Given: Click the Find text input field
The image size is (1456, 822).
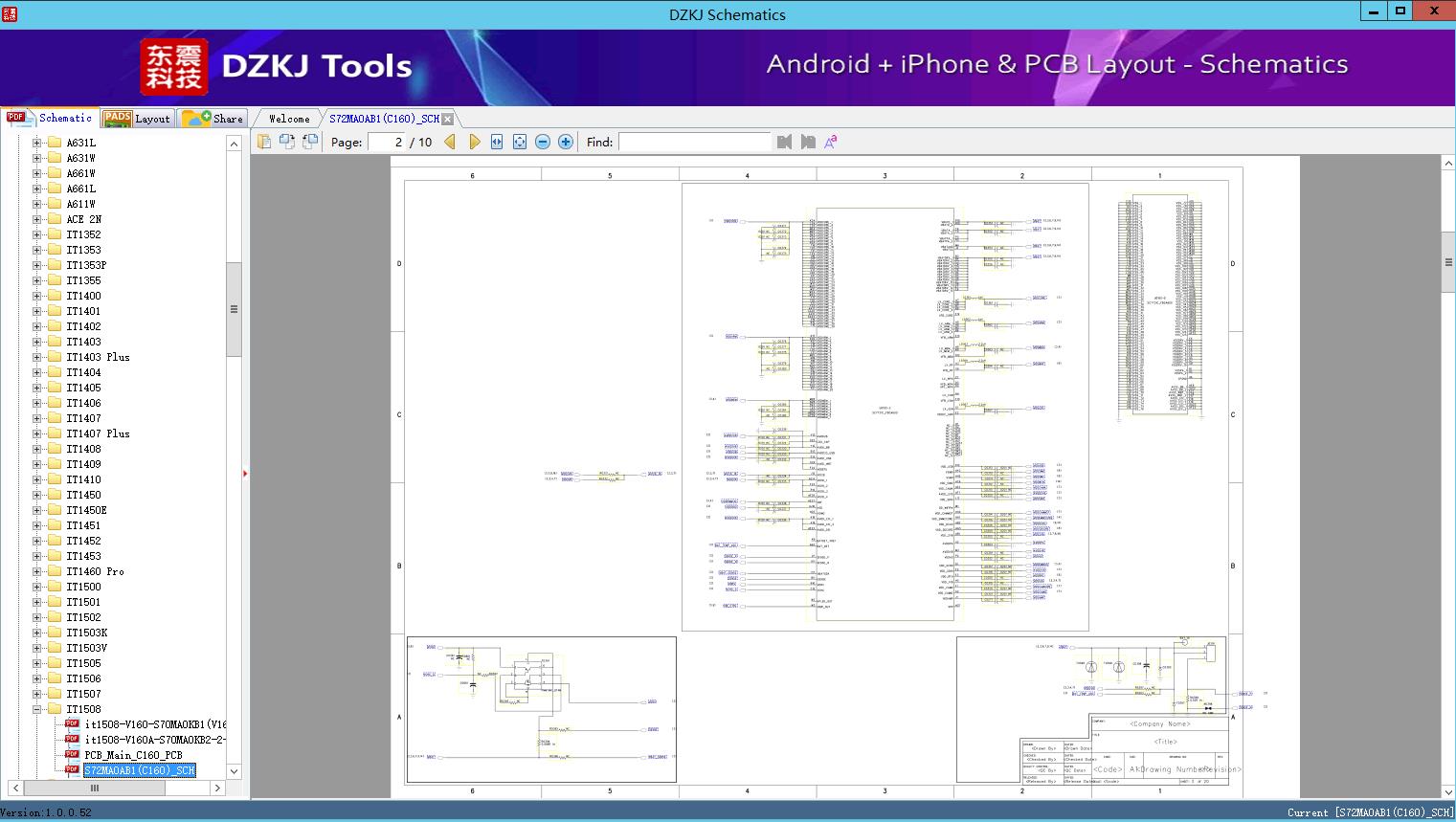Looking at the screenshot, I should [695, 142].
